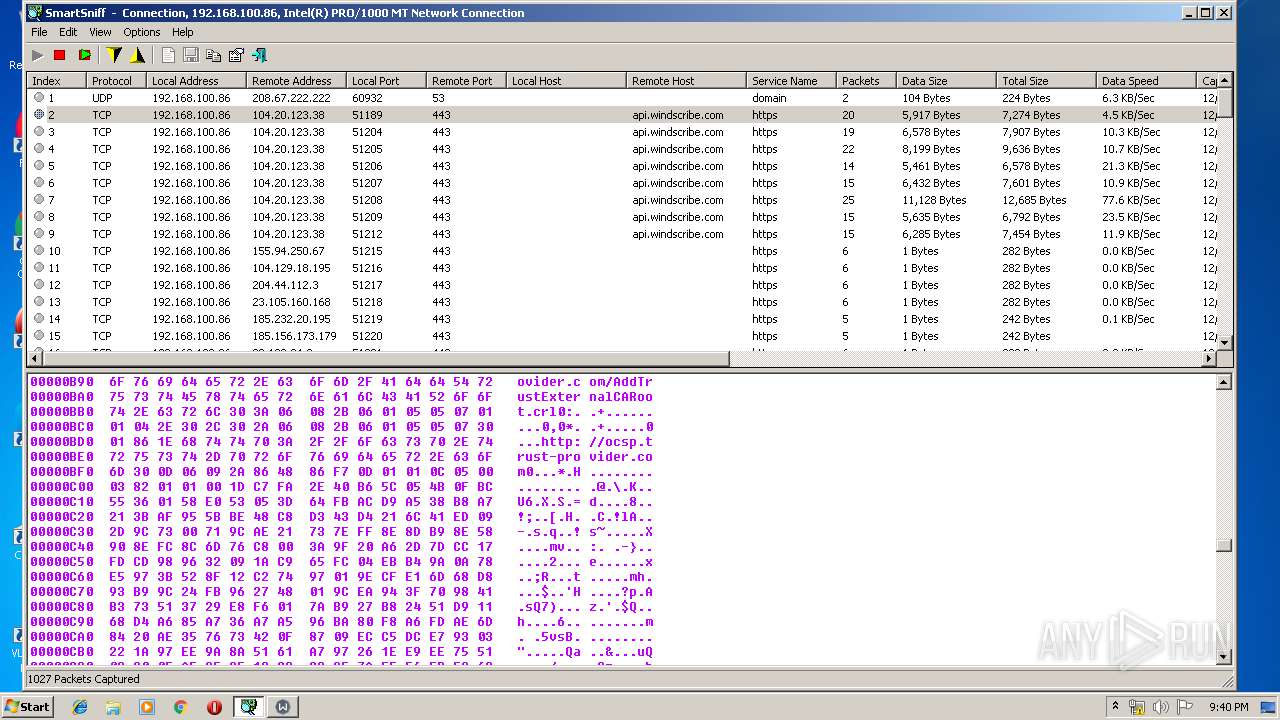1280x720 pixels.
Task: Select connection row with local port 51204
Action: point(622,132)
